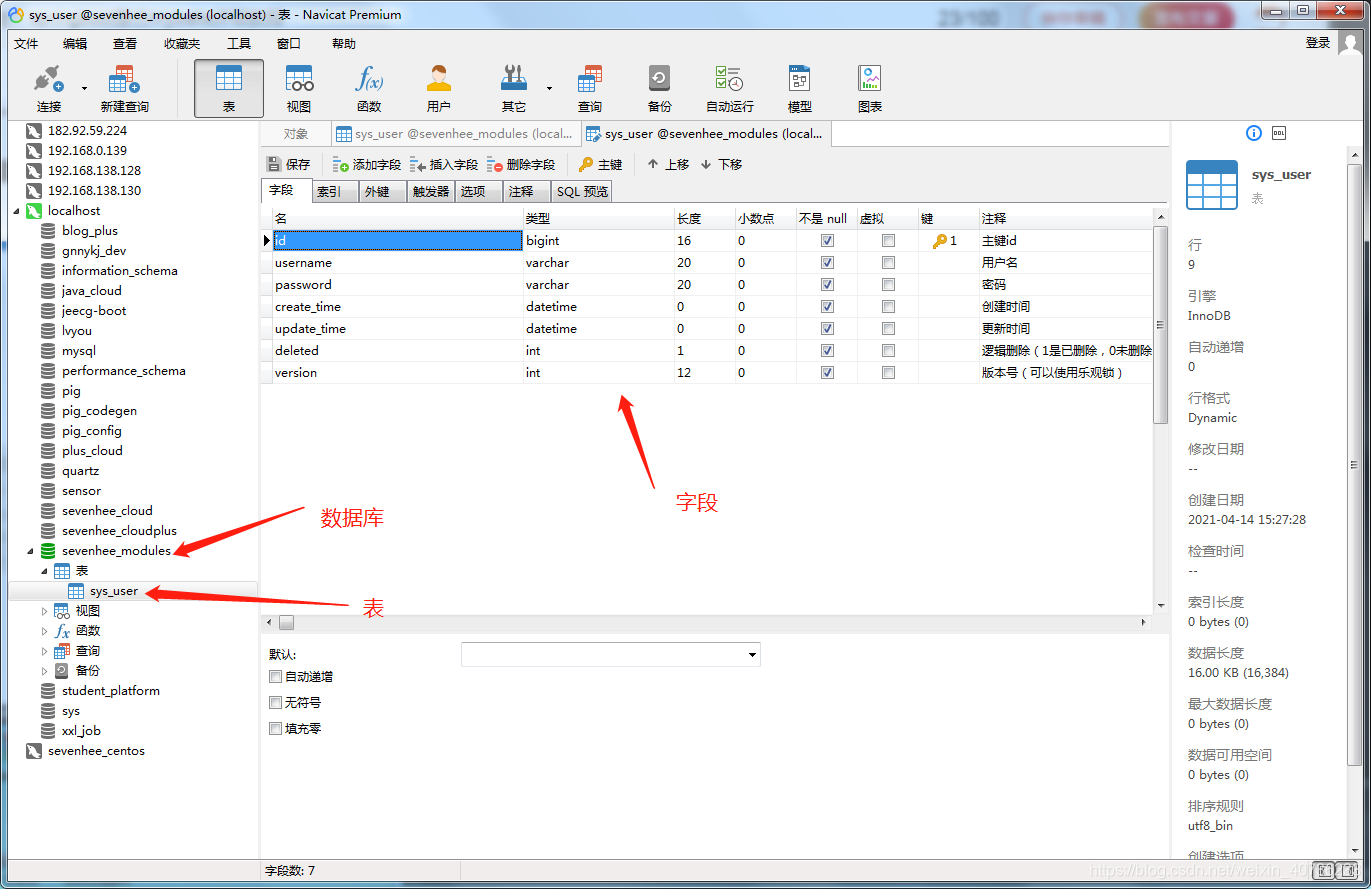Open the 默认 default value dropdown
This screenshot has width=1371, height=889.
751,654
